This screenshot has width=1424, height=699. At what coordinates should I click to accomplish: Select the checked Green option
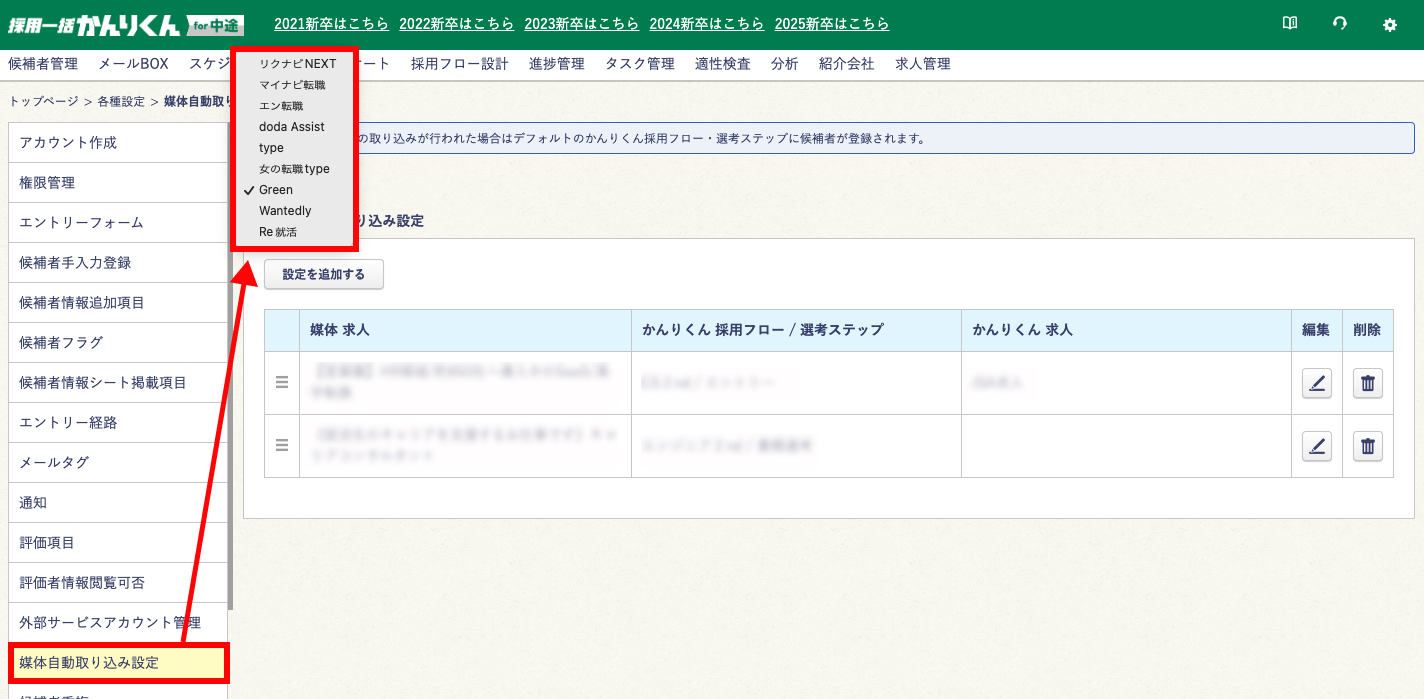point(276,190)
